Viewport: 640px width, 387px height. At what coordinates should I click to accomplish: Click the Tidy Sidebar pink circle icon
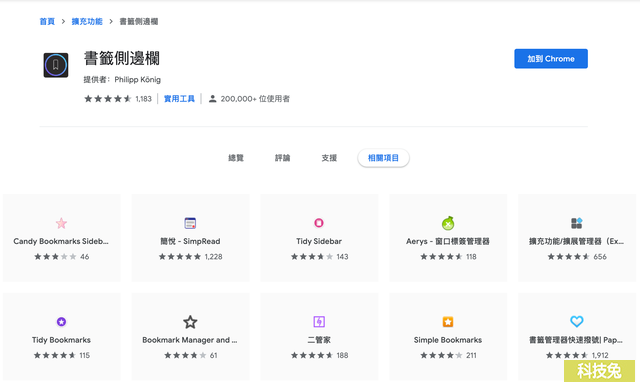click(x=319, y=223)
